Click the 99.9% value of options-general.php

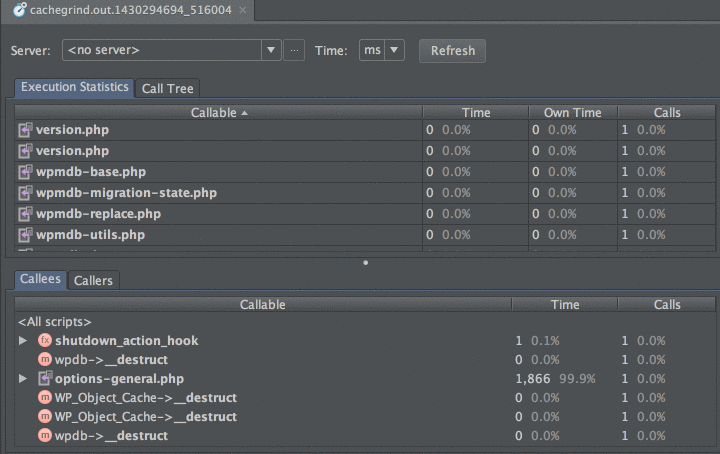(577, 379)
